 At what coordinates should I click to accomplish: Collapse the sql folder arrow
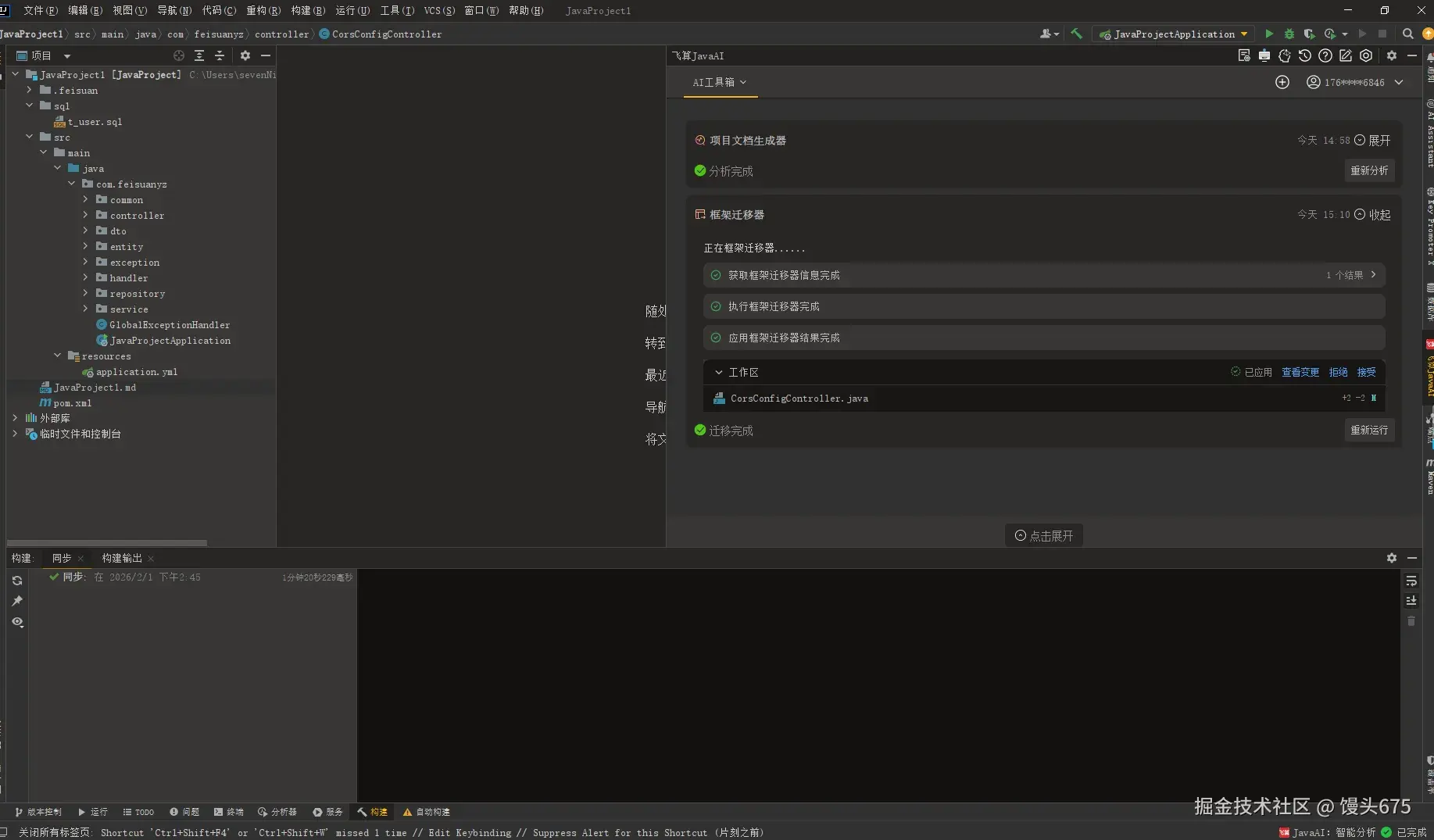[x=30, y=105]
